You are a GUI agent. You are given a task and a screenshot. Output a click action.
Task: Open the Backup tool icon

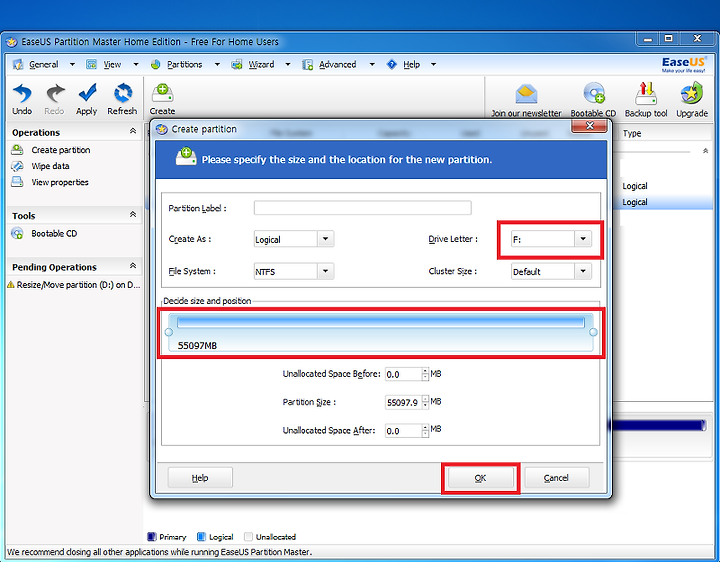point(646,100)
